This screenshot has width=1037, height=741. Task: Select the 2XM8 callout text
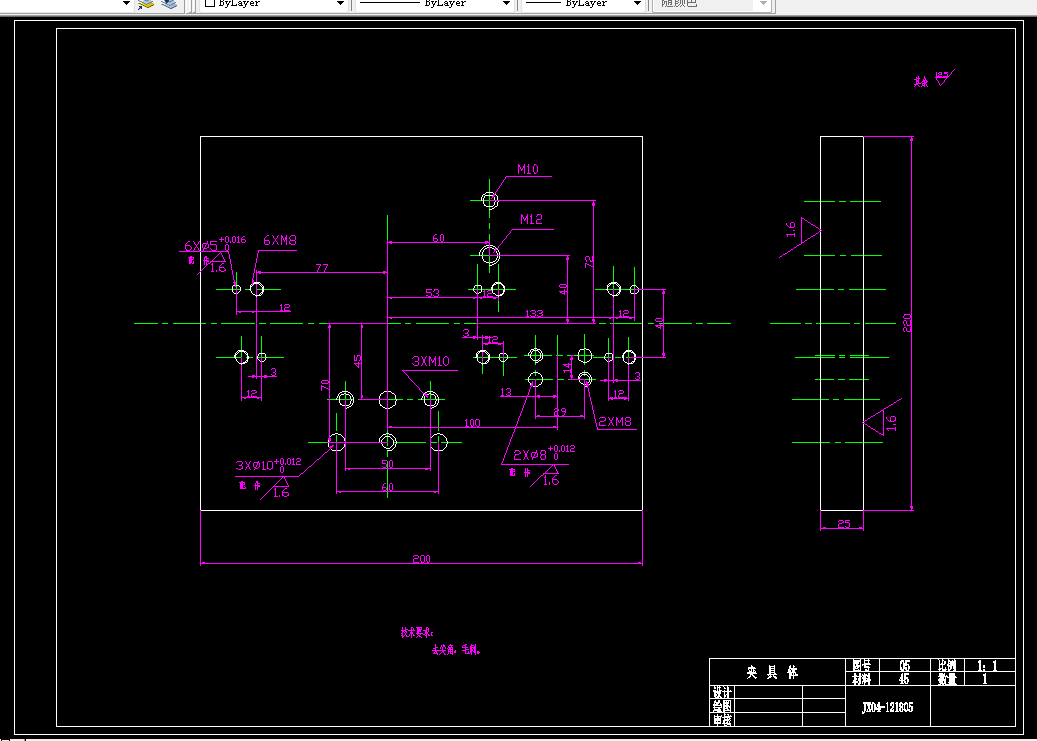tap(615, 421)
